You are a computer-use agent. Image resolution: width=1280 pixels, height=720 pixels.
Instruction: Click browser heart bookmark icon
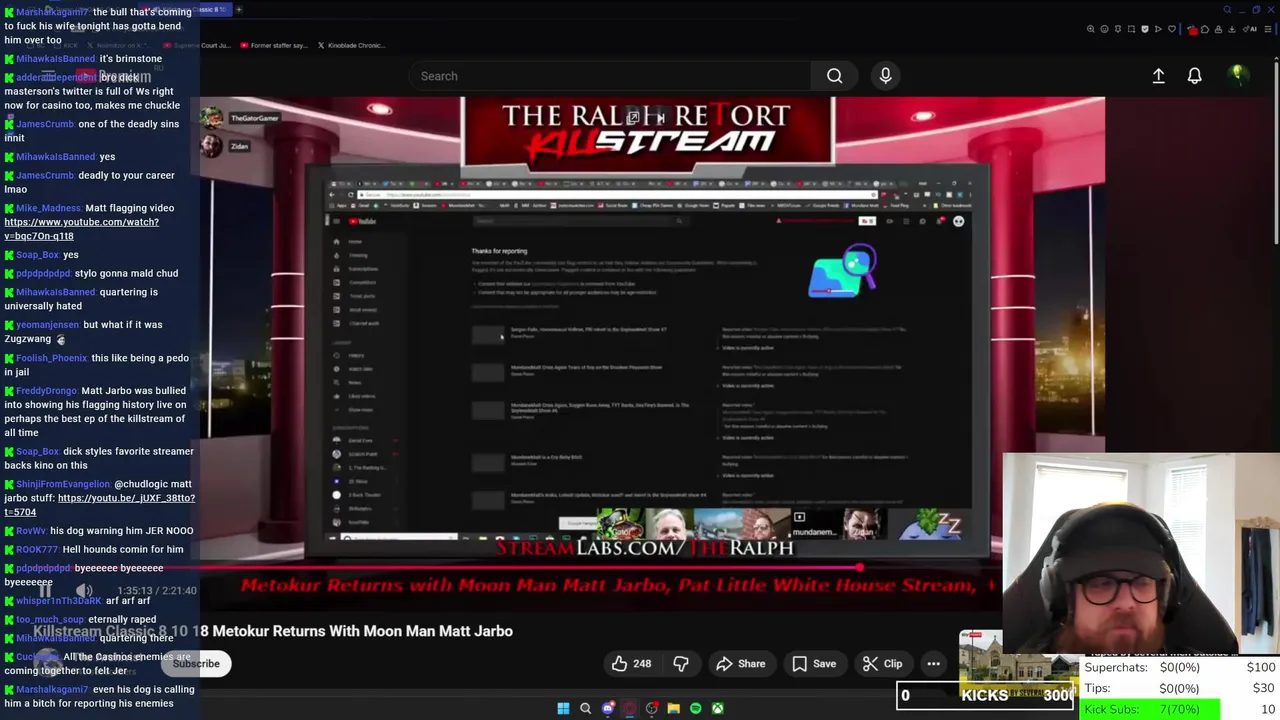[x=1172, y=29]
